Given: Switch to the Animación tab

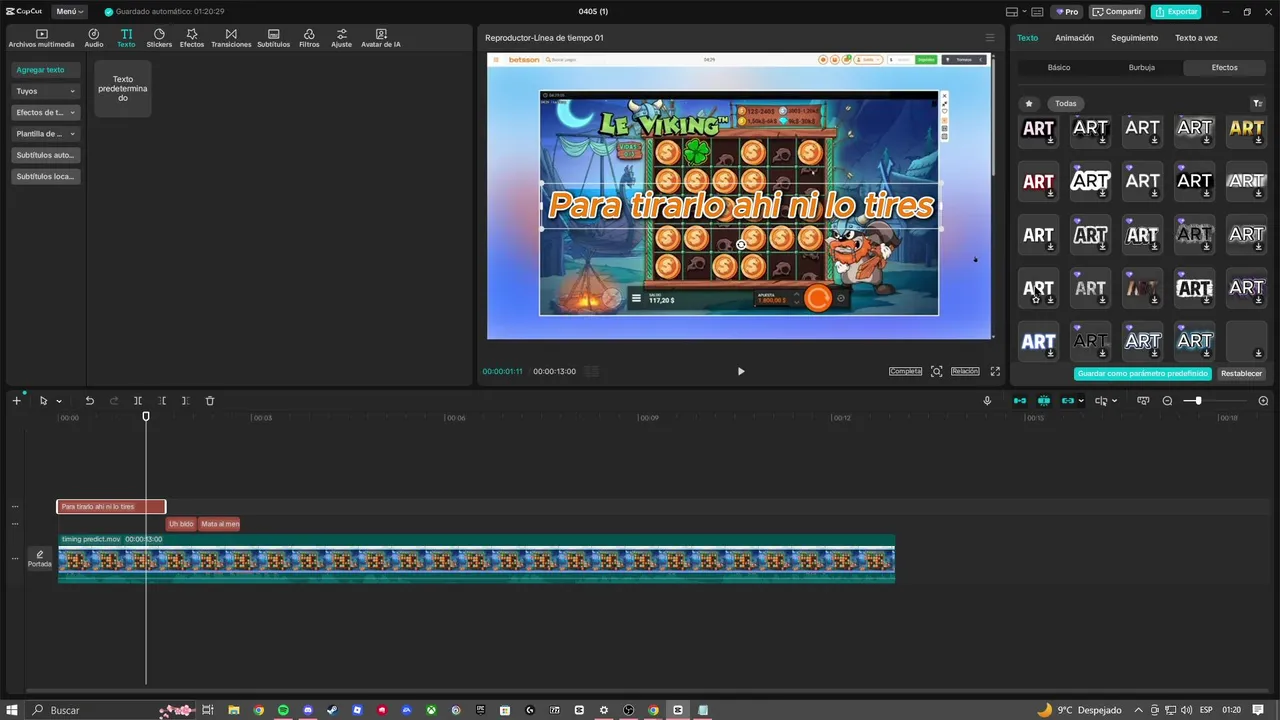Looking at the screenshot, I should tap(1074, 38).
